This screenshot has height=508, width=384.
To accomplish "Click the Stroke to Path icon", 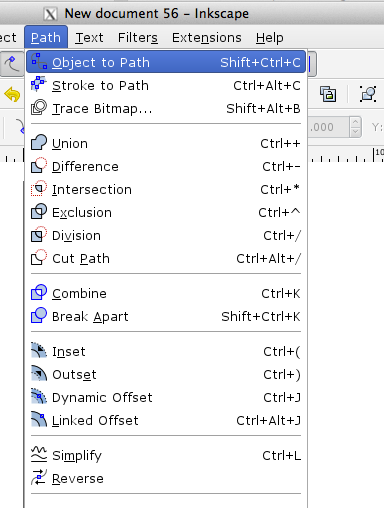I will 39,84.
